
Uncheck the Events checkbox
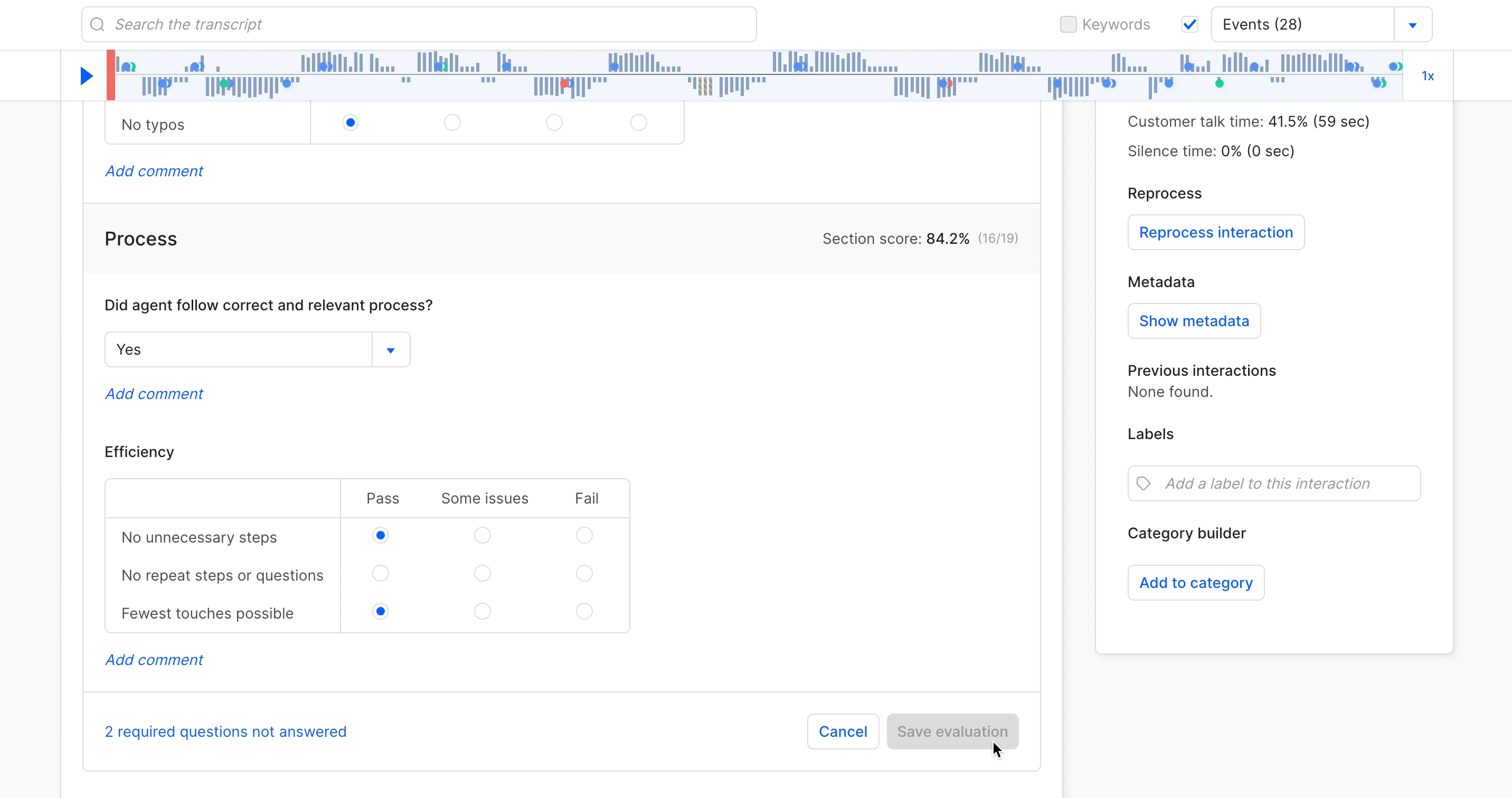point(1190,24)
